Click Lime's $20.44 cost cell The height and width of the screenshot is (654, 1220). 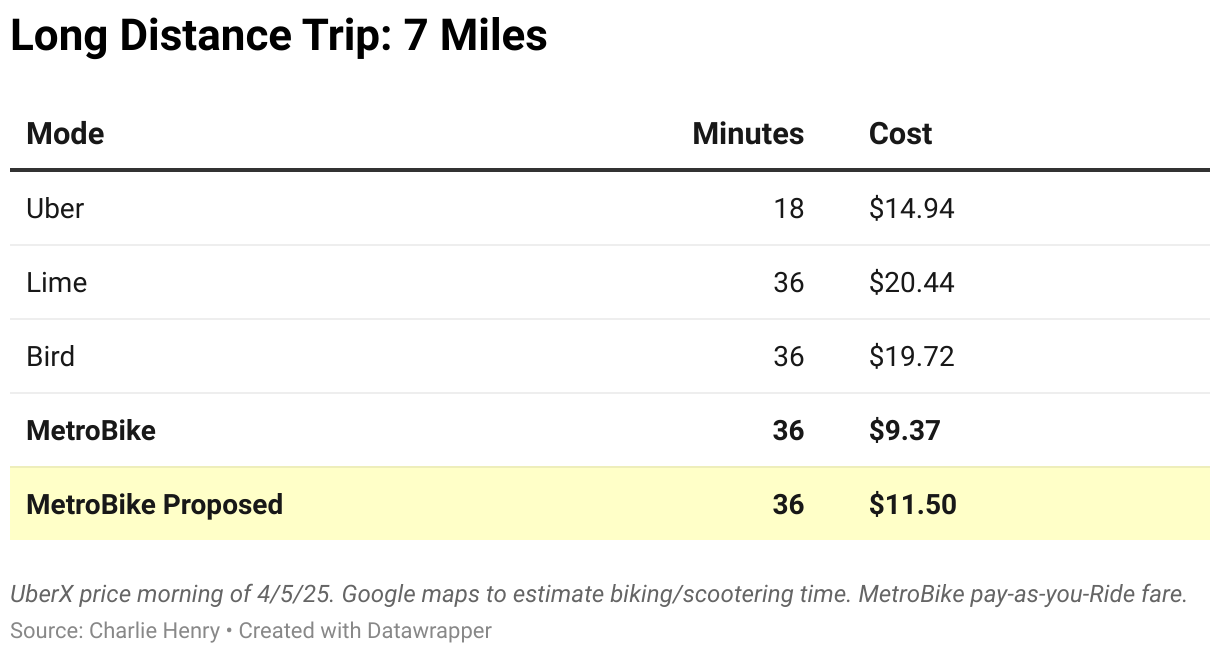click(911, 282)
